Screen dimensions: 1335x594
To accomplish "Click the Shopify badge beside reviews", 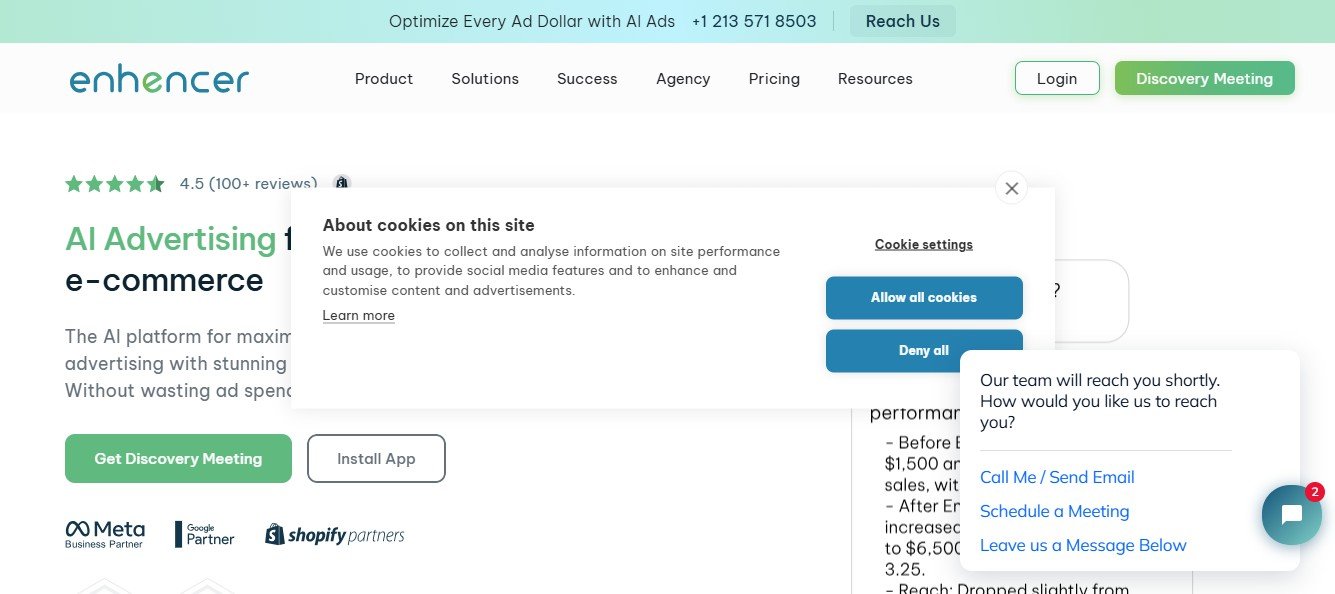I will click(342, 183).
